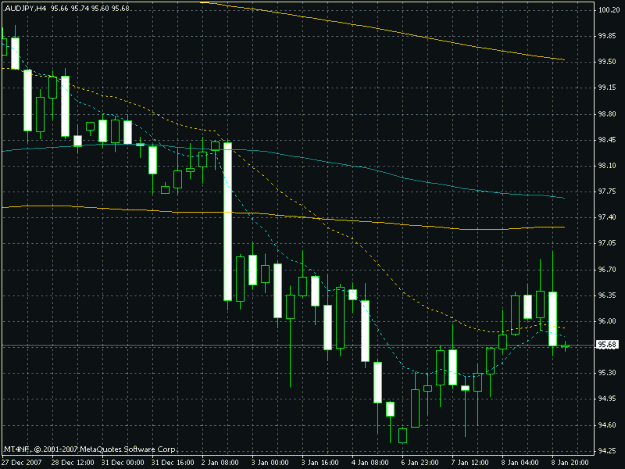Click the 99.50 price axis label
The height and width of the screenshot is (469, 625).
606,62
